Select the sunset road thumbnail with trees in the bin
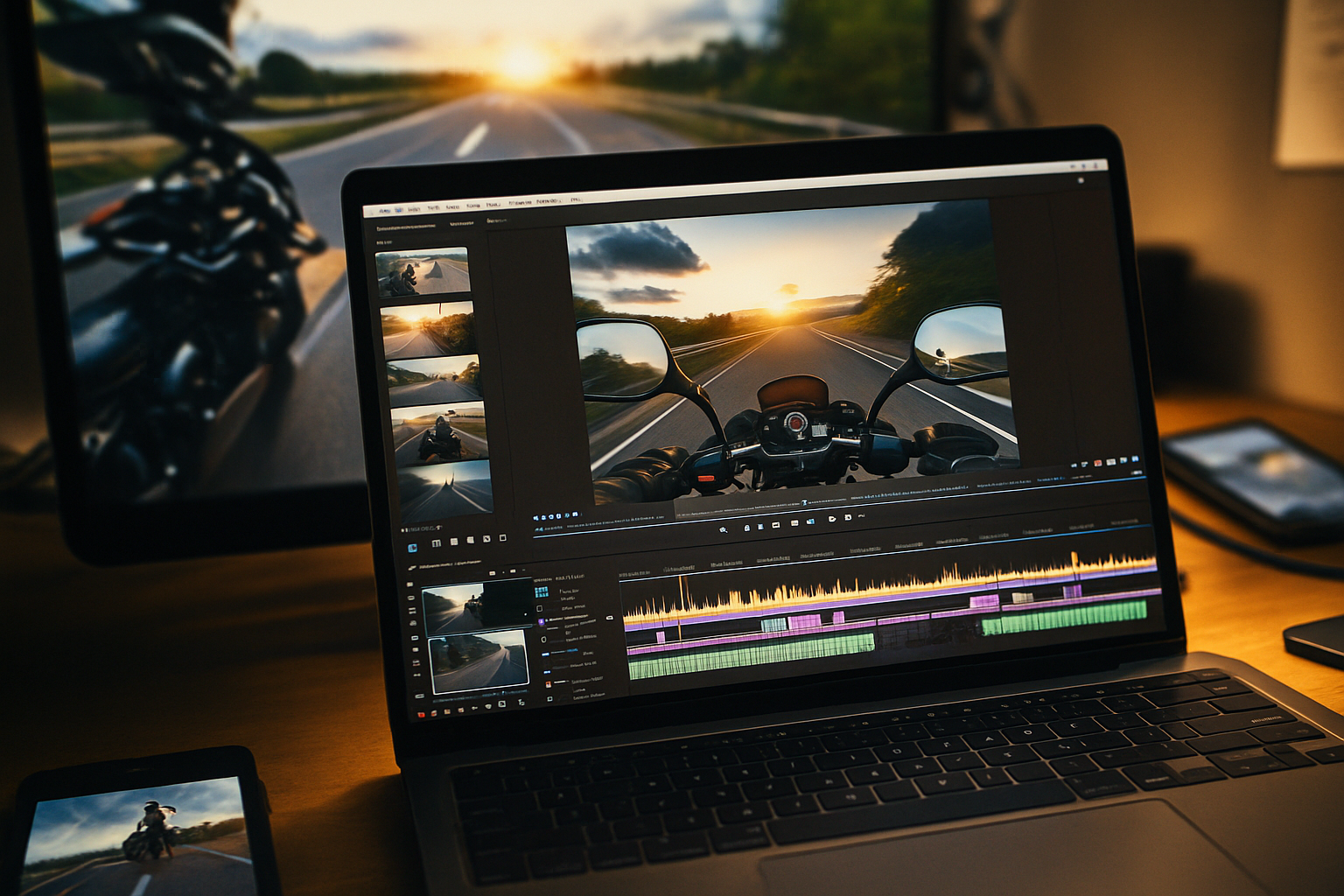The image size is (1344, 896). pyautogui.click(x=429, y=329)
